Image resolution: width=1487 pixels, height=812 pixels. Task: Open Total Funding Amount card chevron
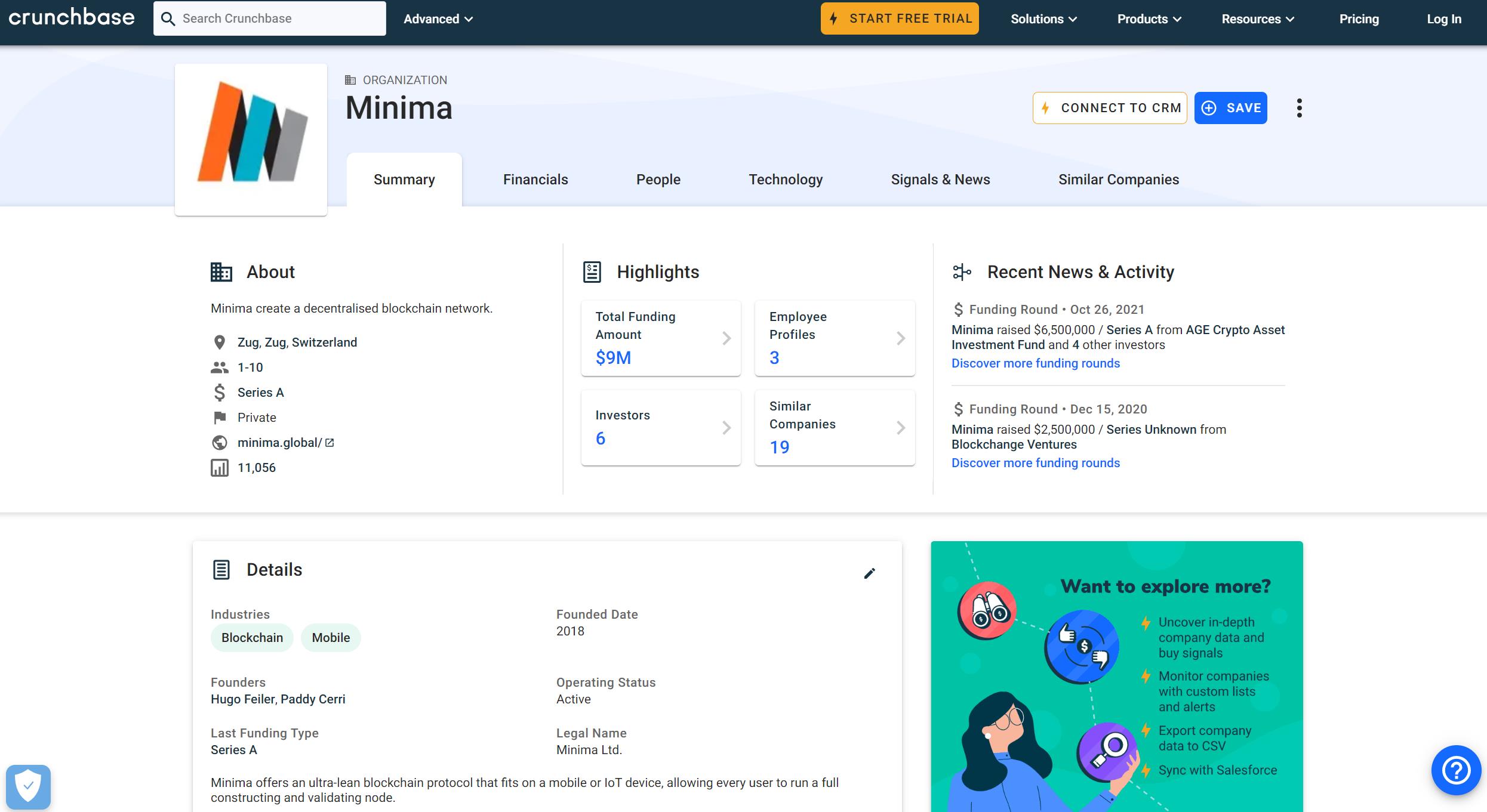click(726, 338)
